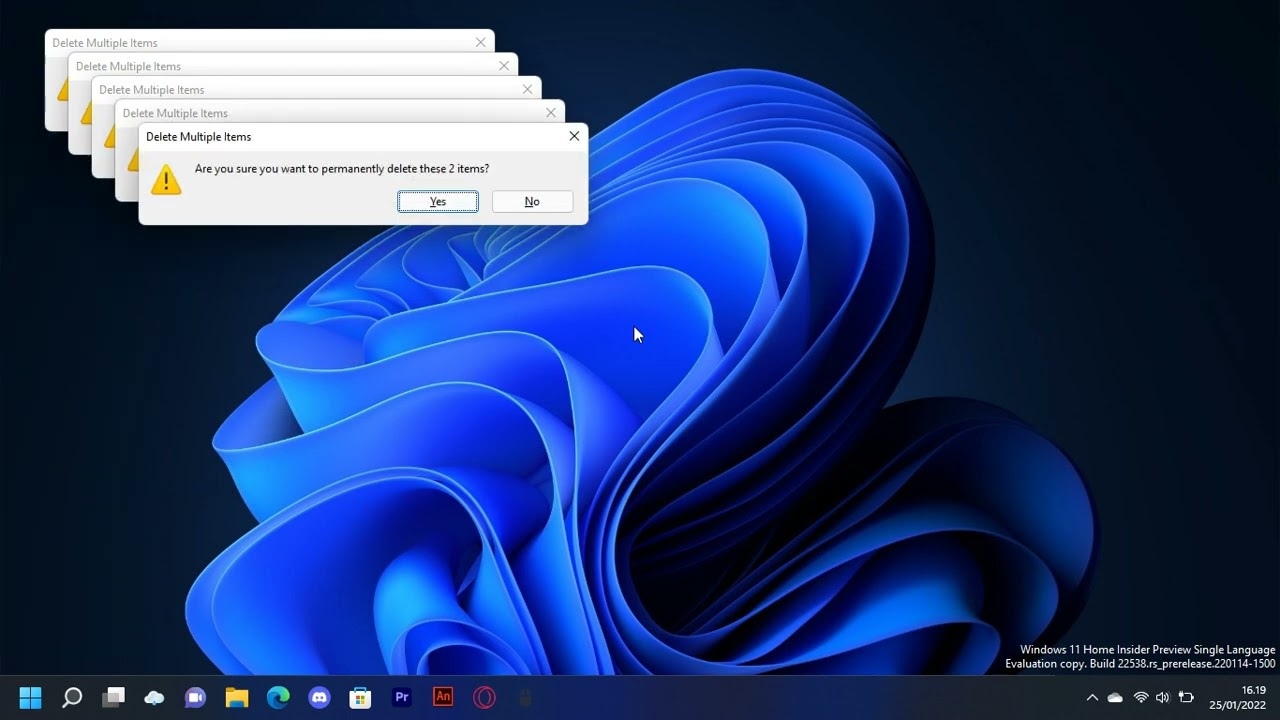Open OneDrive from the system tray
The height and width of the screenshot is (720, 1280).
(x=1115, y=697)
